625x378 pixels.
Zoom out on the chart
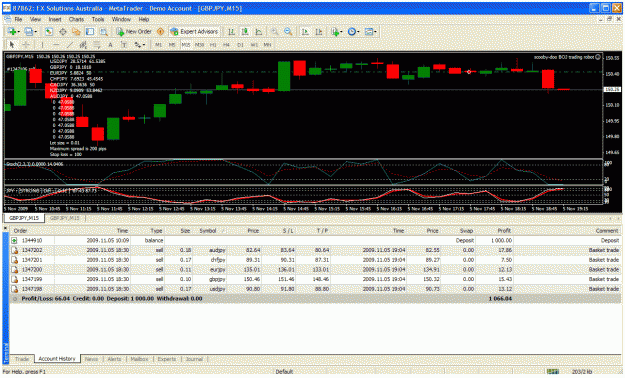[x=288, y=32]
